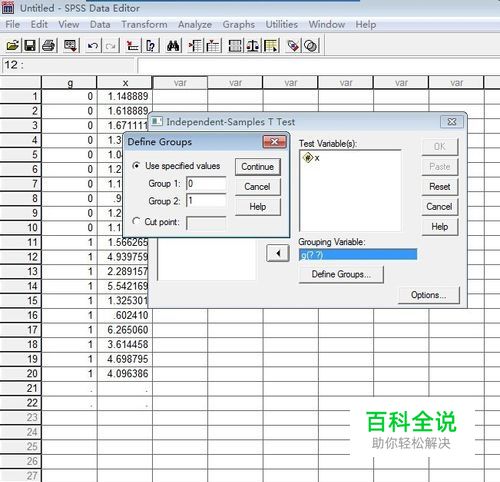Viewport: 500px width, 482px height.
Task: Click the Weight Cases scales icon
Action: pyautogui.click(x=253, y=46)
